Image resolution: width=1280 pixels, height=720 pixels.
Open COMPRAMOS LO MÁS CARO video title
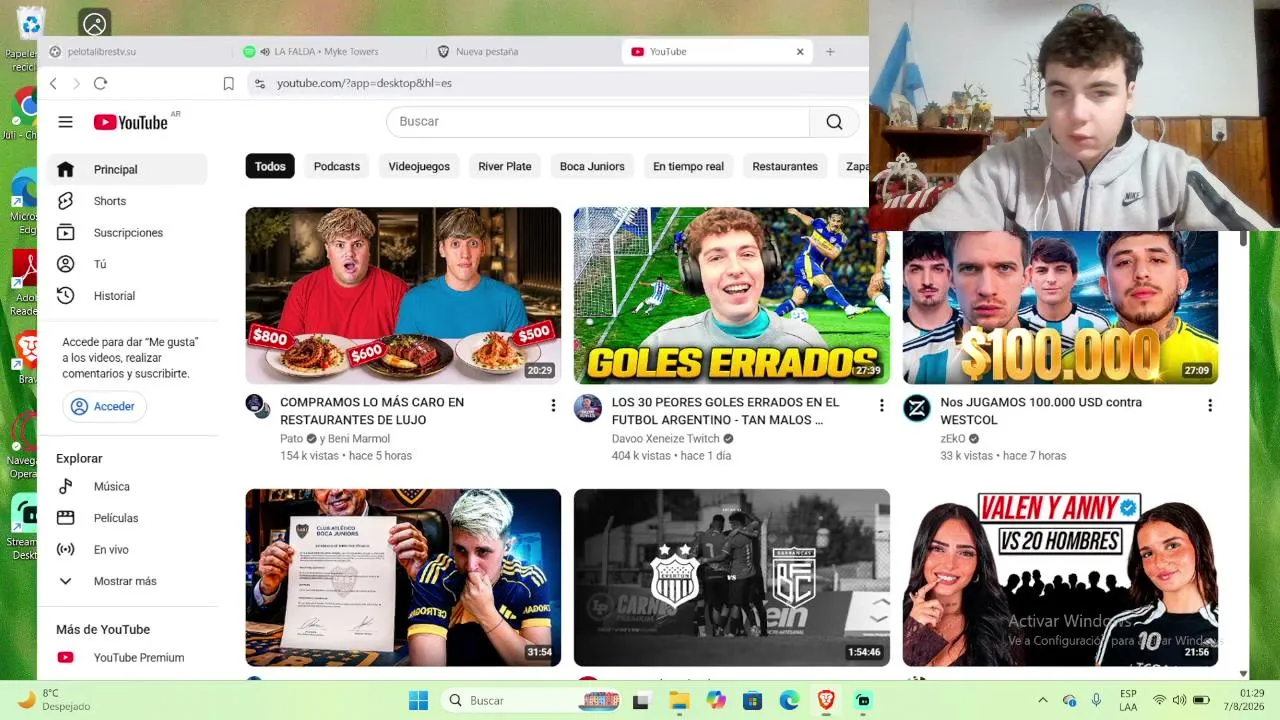[x=372, y=411]
